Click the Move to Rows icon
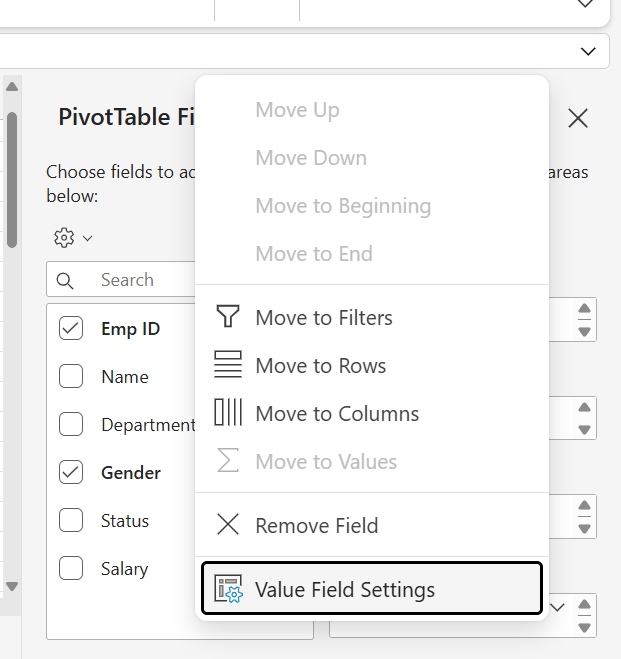Image resolution: width=621 pixels, height=659 pixels. coord(228,366)
